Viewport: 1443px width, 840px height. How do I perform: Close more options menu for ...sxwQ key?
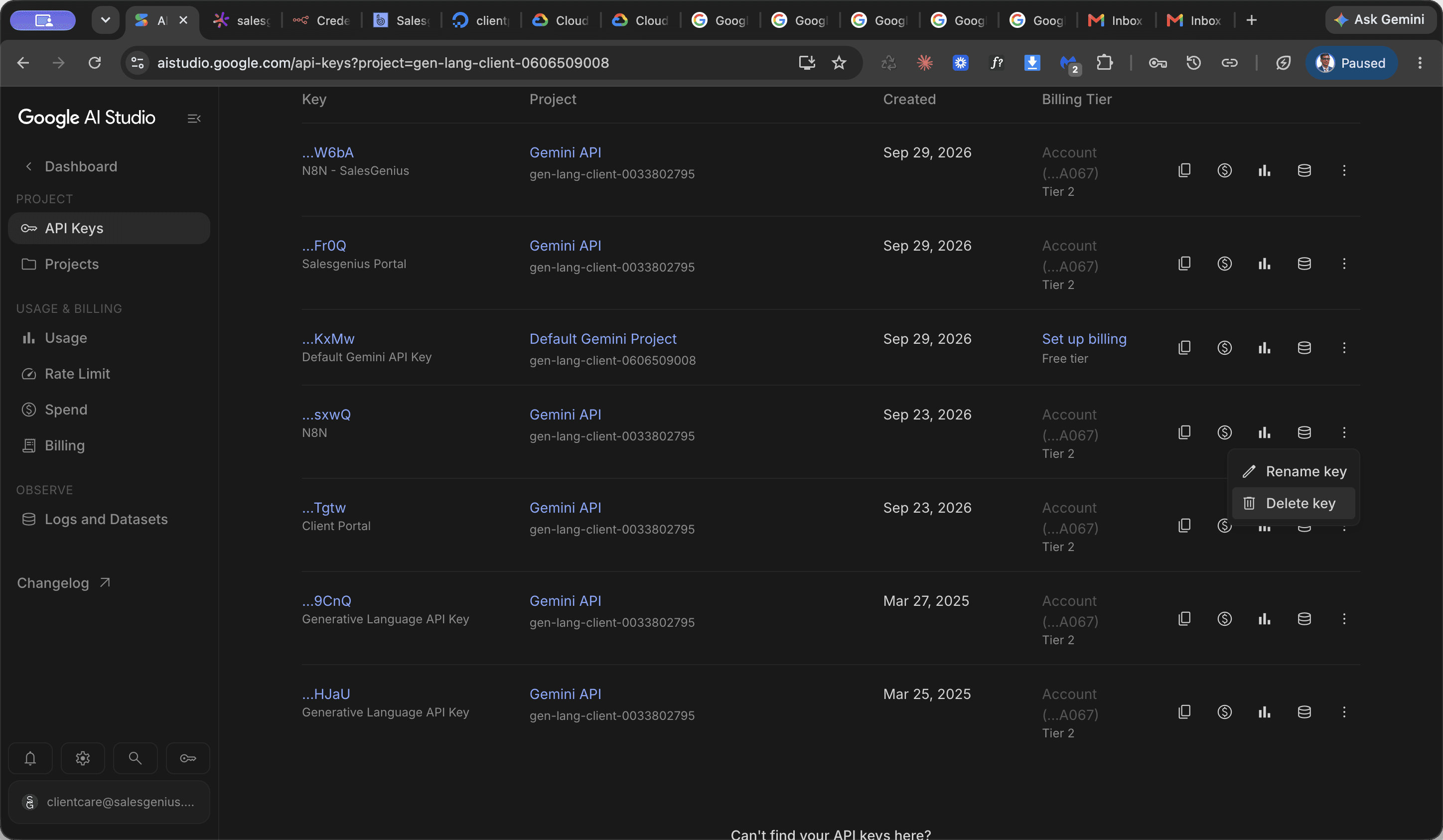coord(1344,432)
